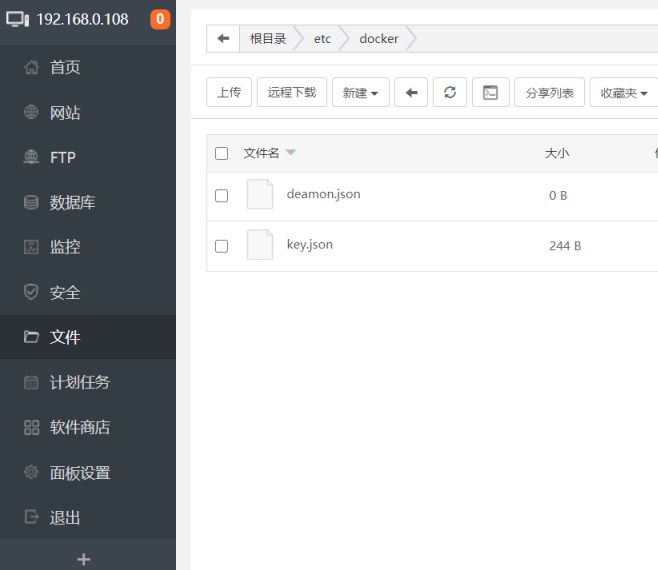Click the FTP globe icon in sidebar
Screen dimensions: 658x570
tap(31, 157)
